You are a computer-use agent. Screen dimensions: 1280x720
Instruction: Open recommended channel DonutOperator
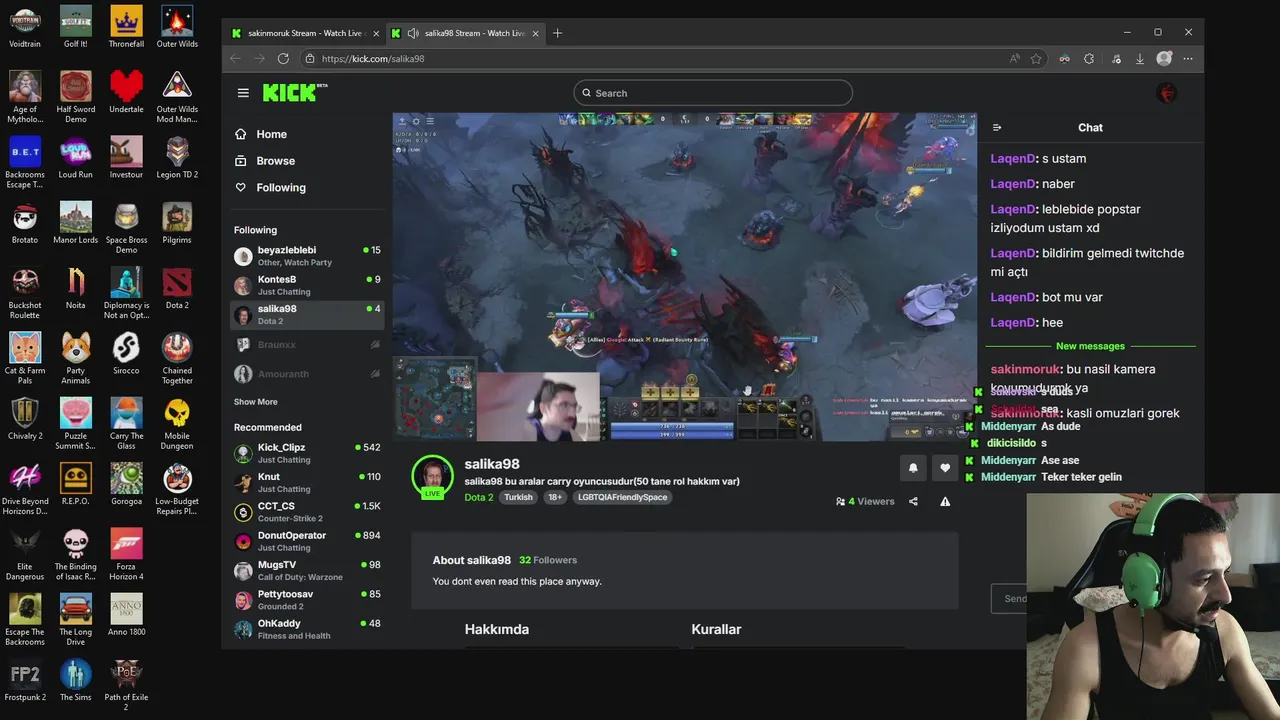coord(307,541)
